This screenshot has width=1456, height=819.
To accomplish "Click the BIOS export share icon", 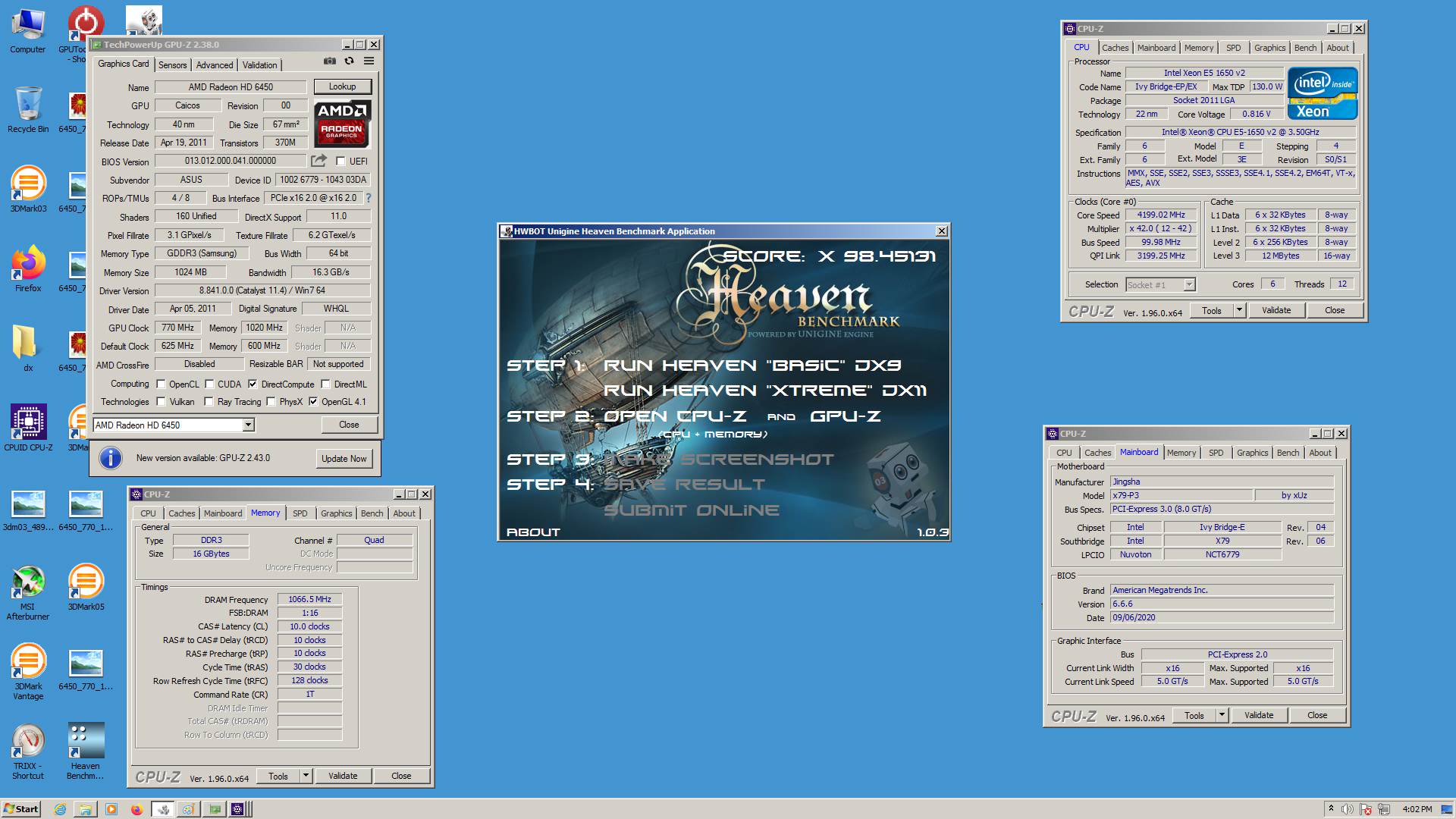I will tap(318, 161).
